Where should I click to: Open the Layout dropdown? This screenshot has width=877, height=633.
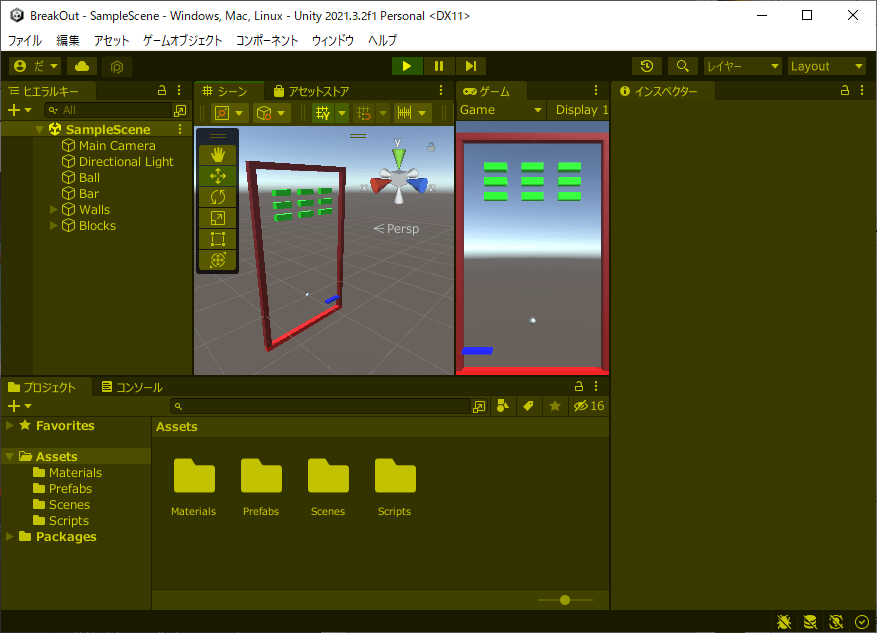click(x=827, y=66)
